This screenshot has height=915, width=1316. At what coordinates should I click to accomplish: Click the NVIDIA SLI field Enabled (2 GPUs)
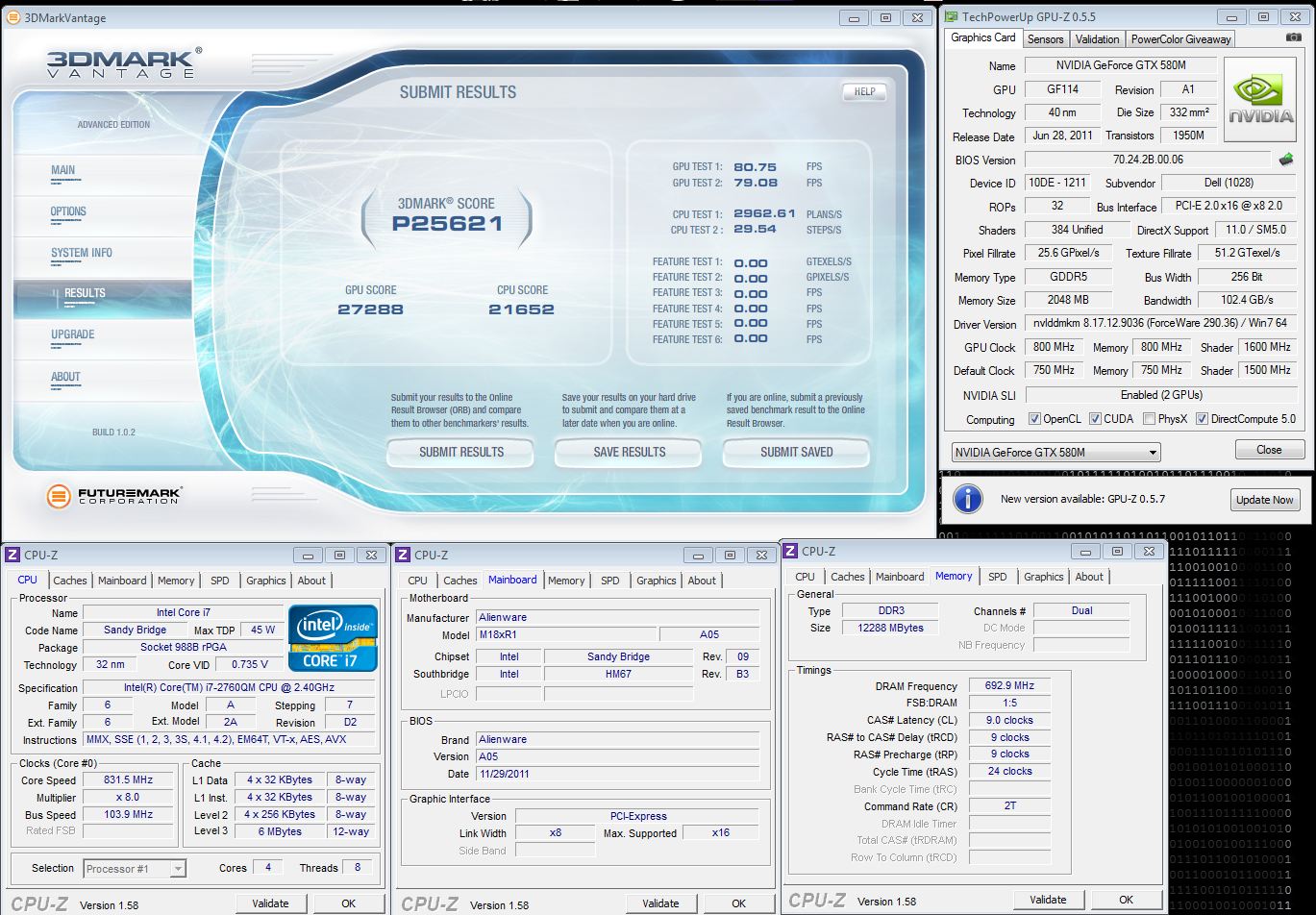tap(1160, 395)
